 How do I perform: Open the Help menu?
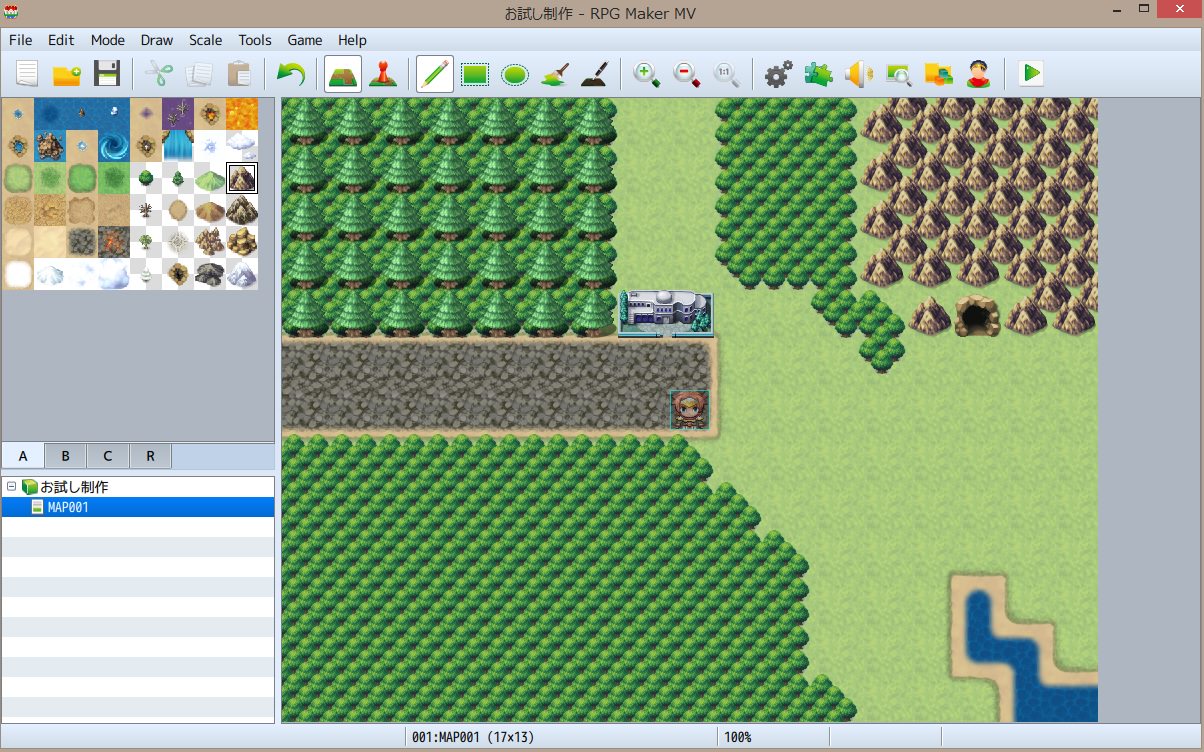pyautogui.click(x=352, y=40)
